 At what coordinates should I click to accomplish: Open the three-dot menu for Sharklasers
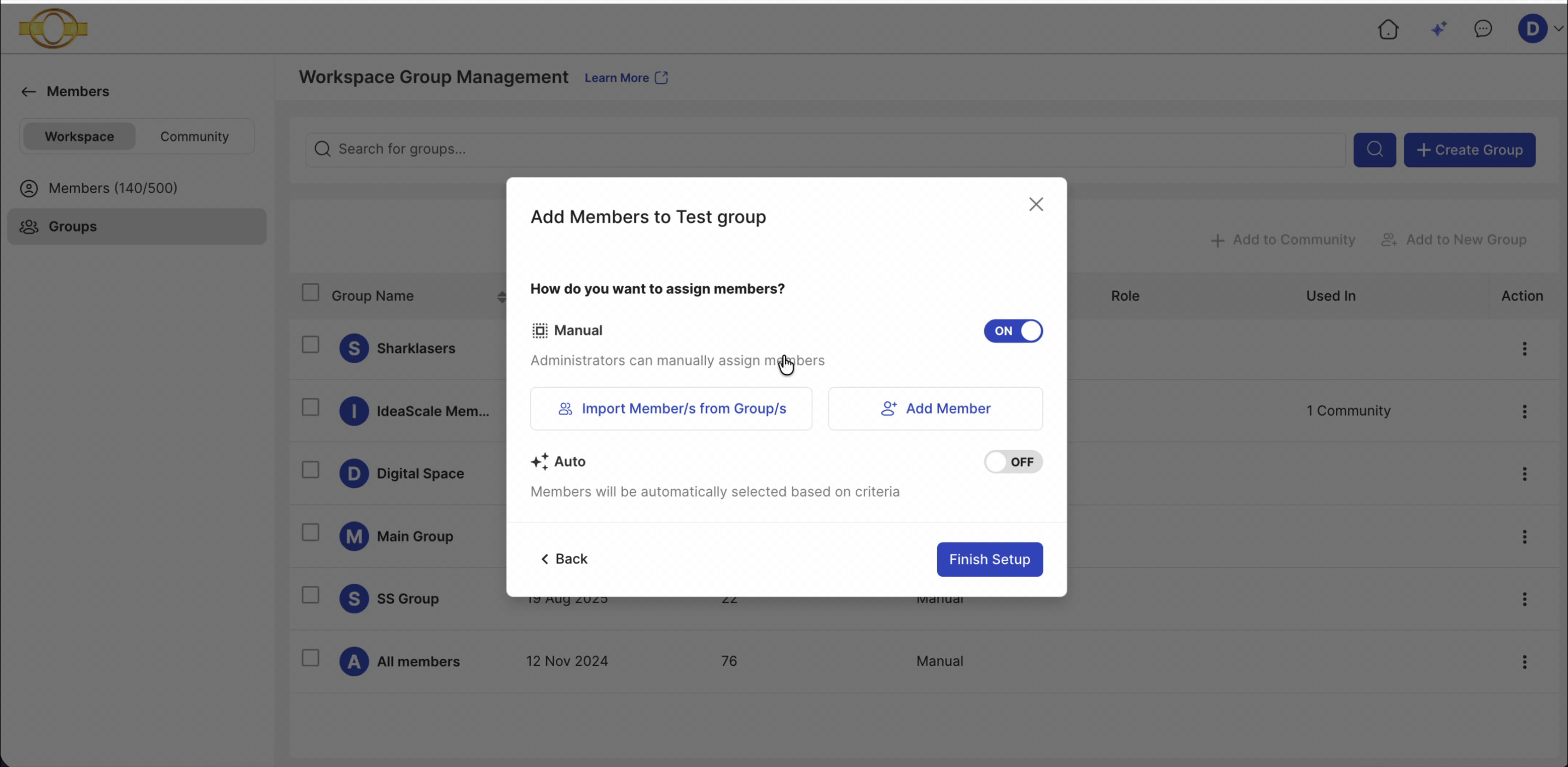1525,349
